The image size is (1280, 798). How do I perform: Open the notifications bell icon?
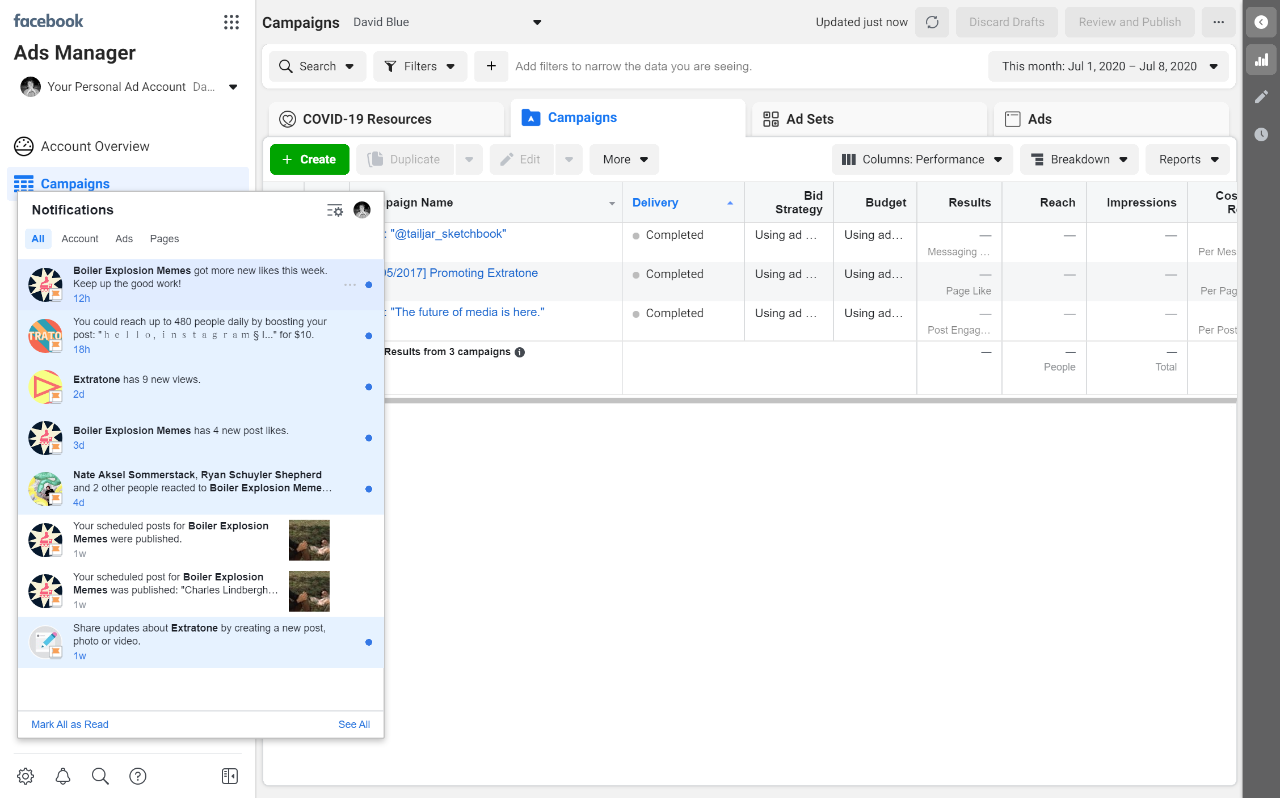coord(63,776)
